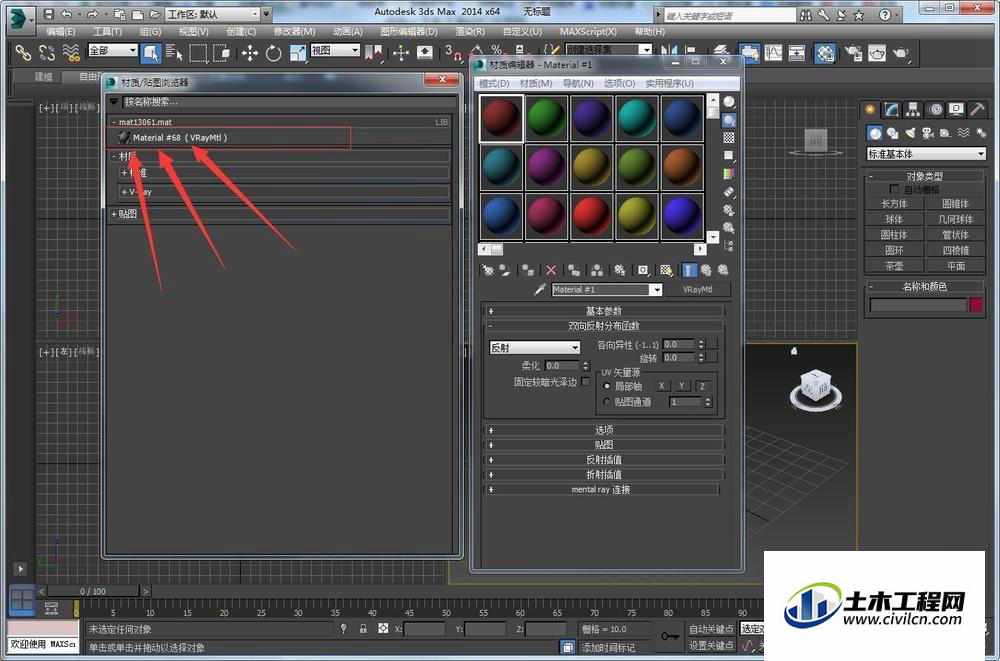Image resolution: width=1000 pixels, height=661 pixels.
Task: Select the 贴图通道 radio button
Action: (x=607, y=402)
